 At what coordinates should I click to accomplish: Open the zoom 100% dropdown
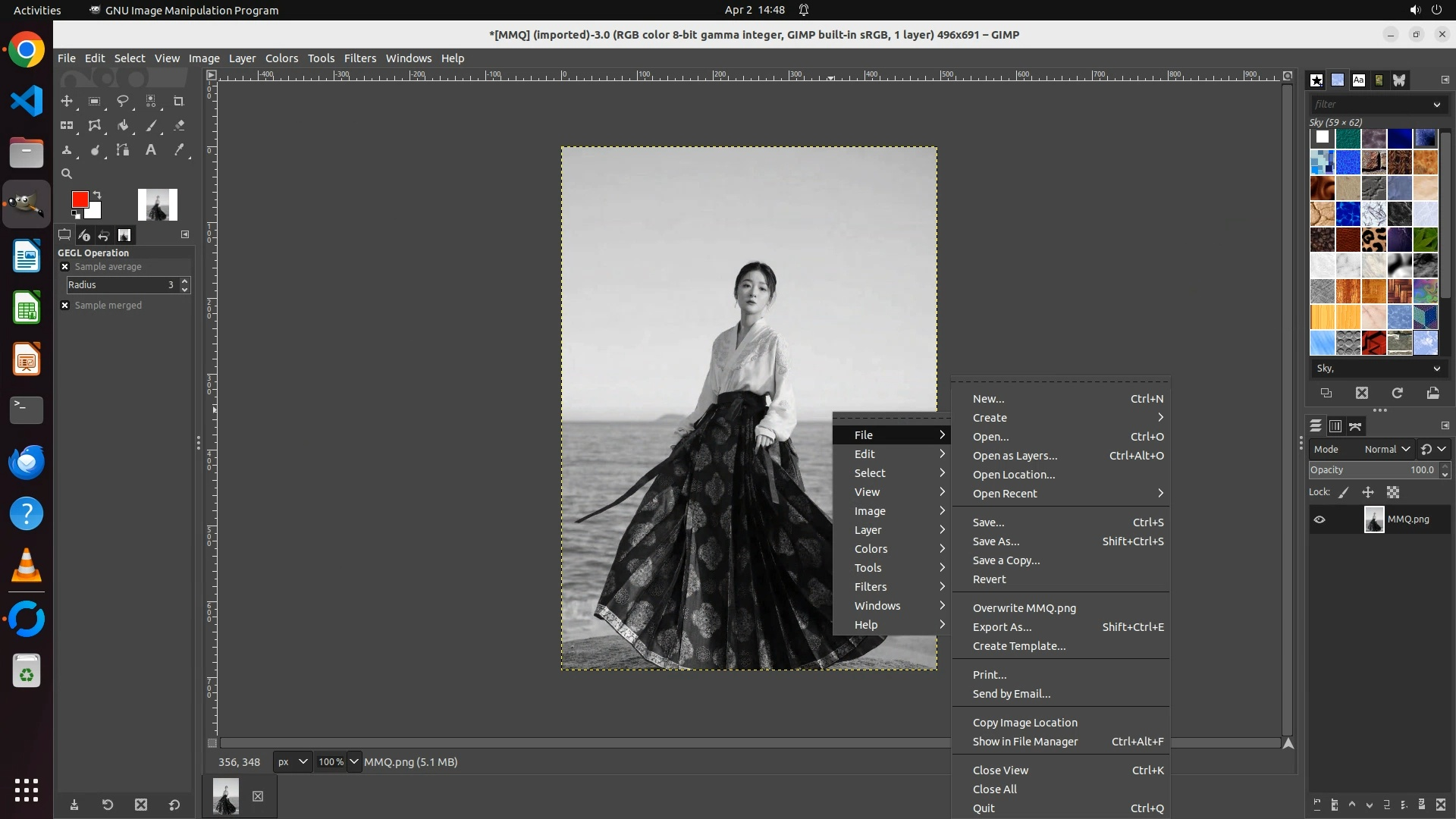pos(354,762)
